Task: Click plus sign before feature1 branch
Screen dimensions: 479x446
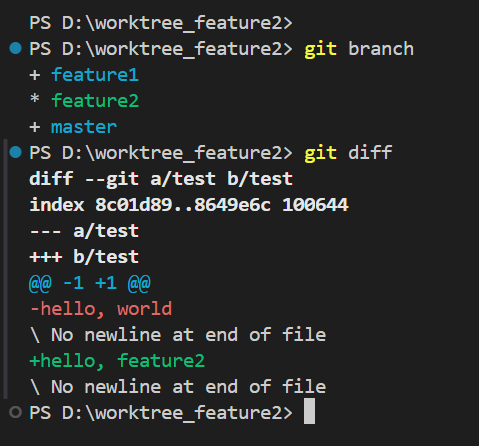Action: pos(35,75)
